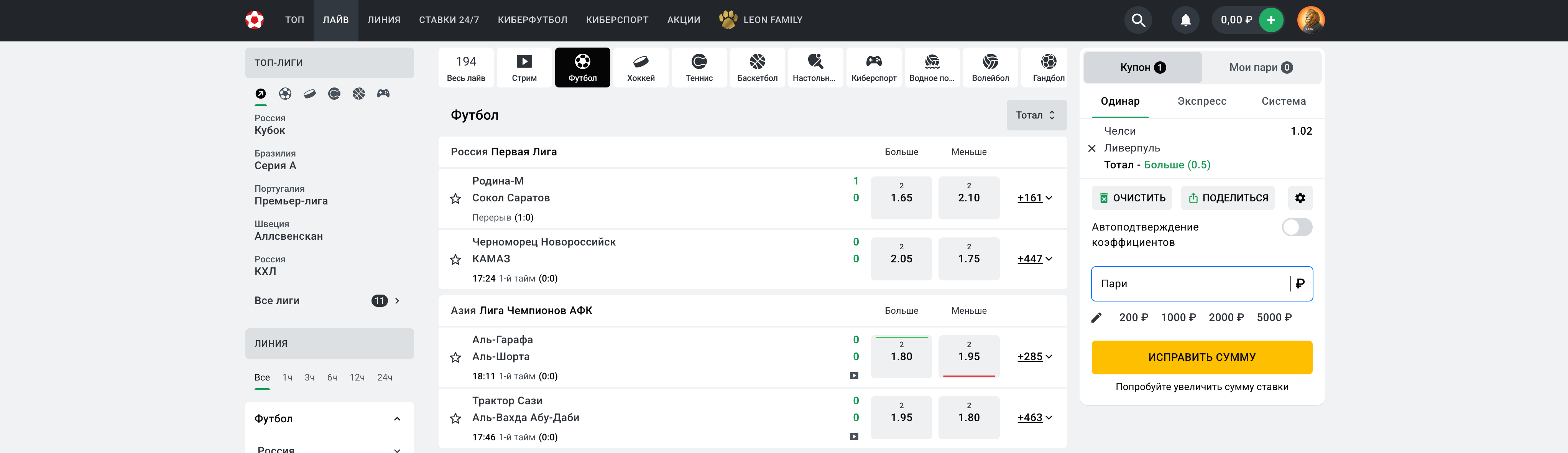Star the Трактор Сази match as a favorite

tap(455, 418)
